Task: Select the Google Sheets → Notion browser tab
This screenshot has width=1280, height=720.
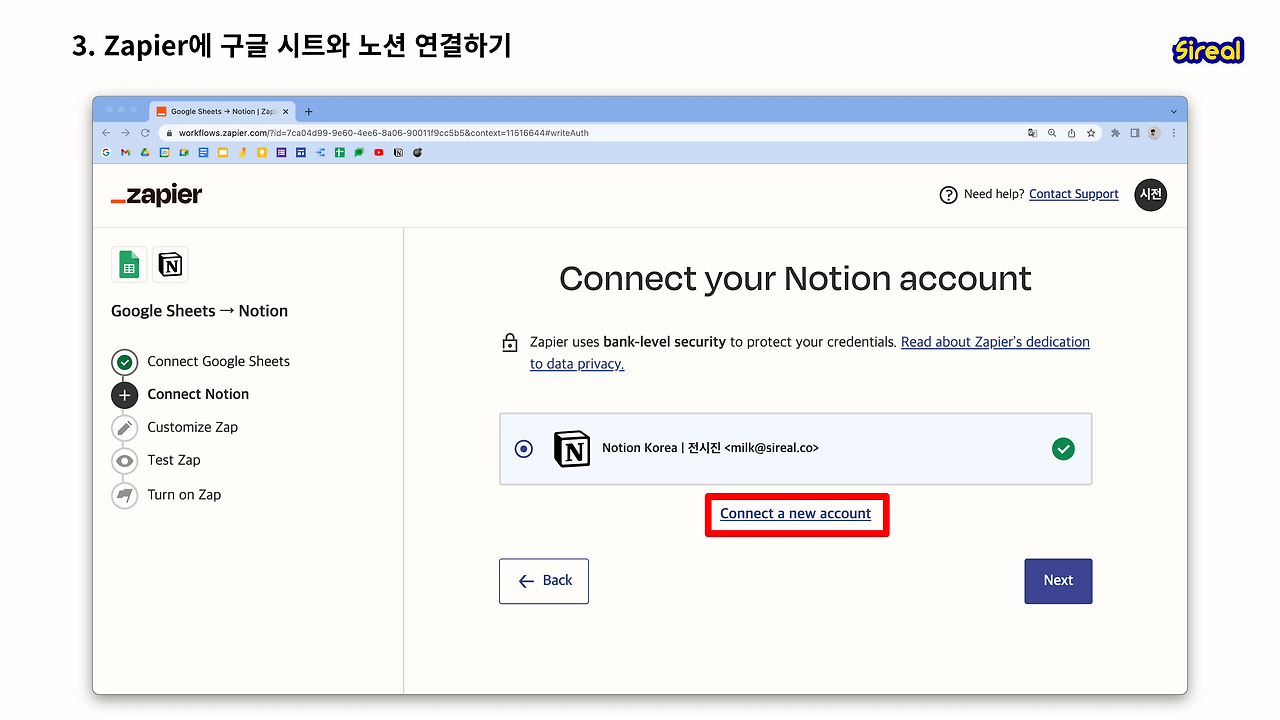Action: click(x=222, y=112)
